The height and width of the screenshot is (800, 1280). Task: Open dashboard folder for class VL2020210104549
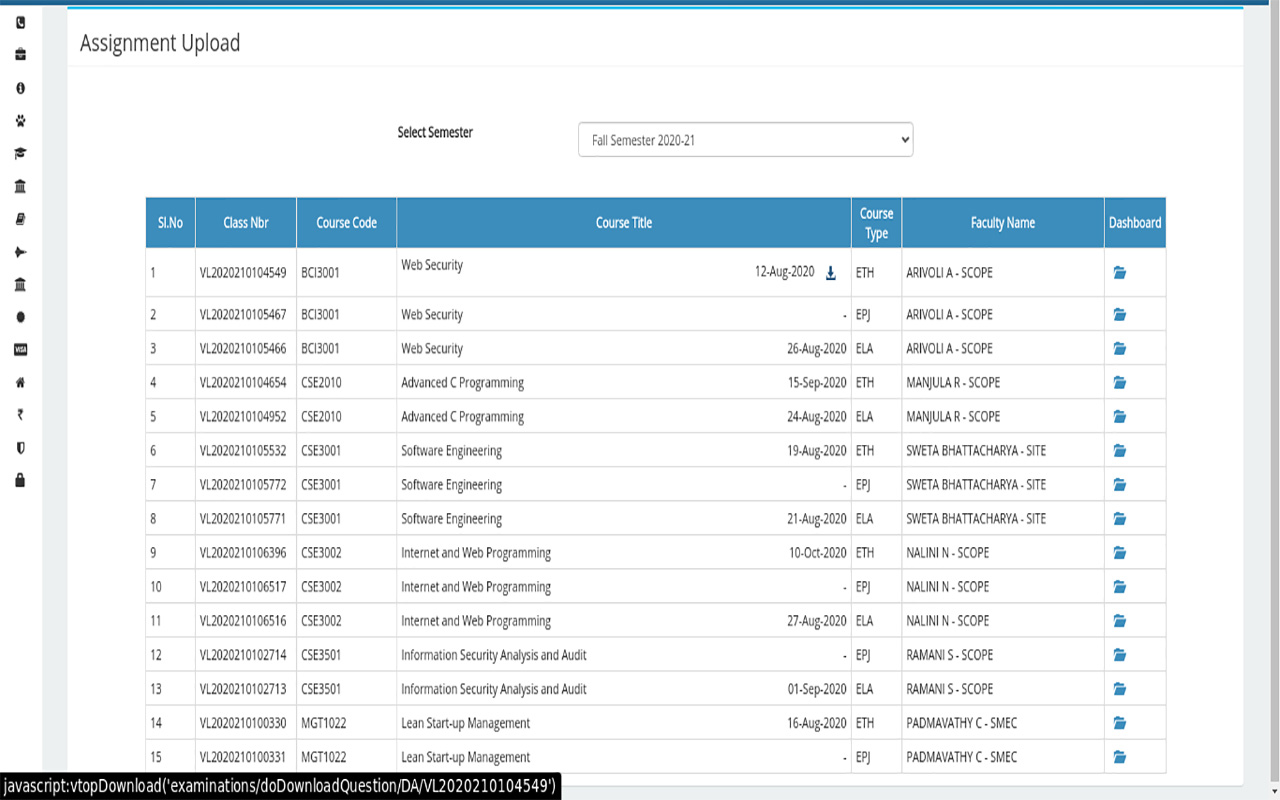[1120, 272]
